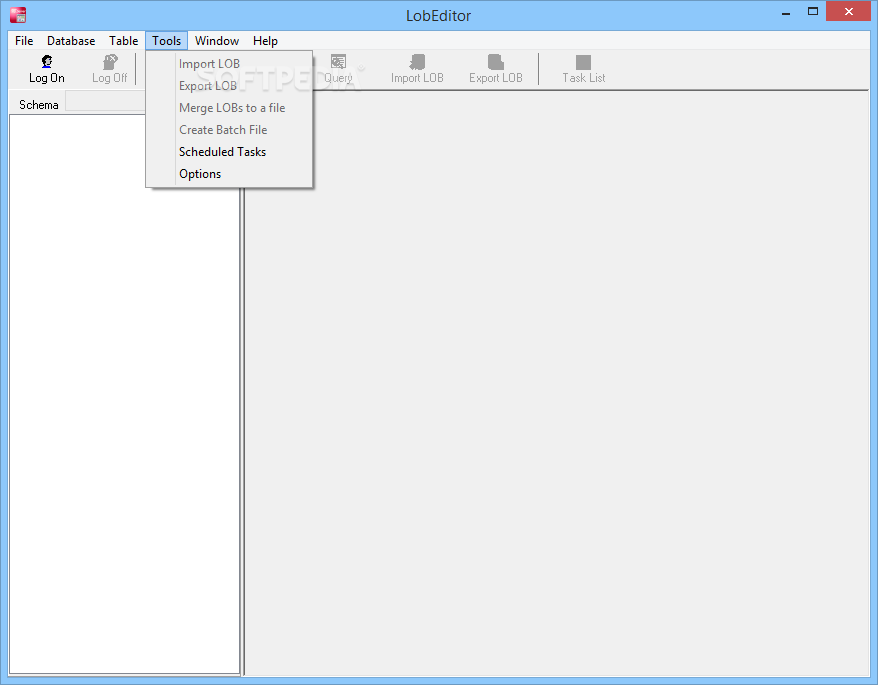Click the Export LOB toolbar icon
878x685 pixels.
point(496,69)
